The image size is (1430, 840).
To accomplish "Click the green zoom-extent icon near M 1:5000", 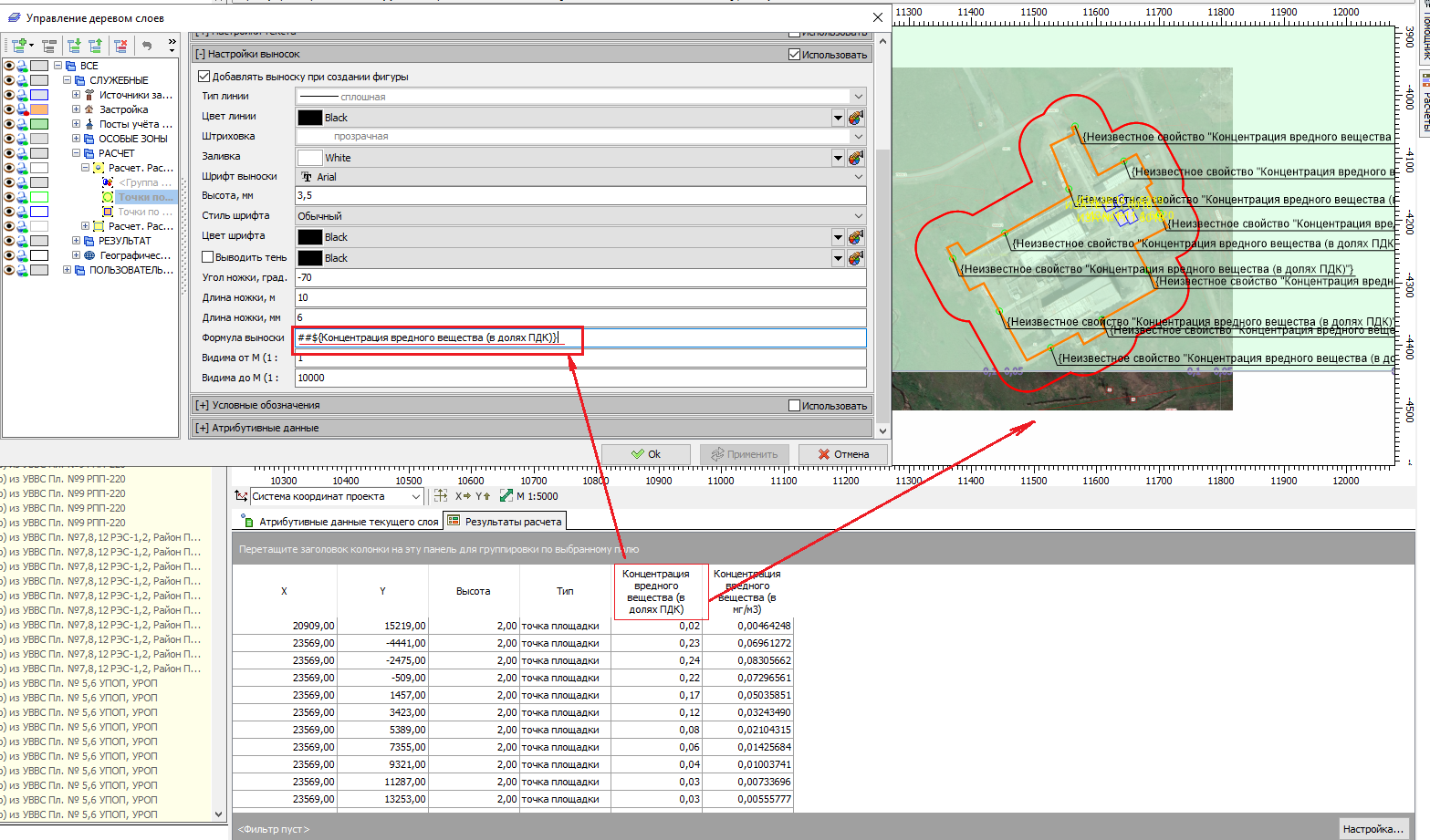I will [x=506, y=496].
